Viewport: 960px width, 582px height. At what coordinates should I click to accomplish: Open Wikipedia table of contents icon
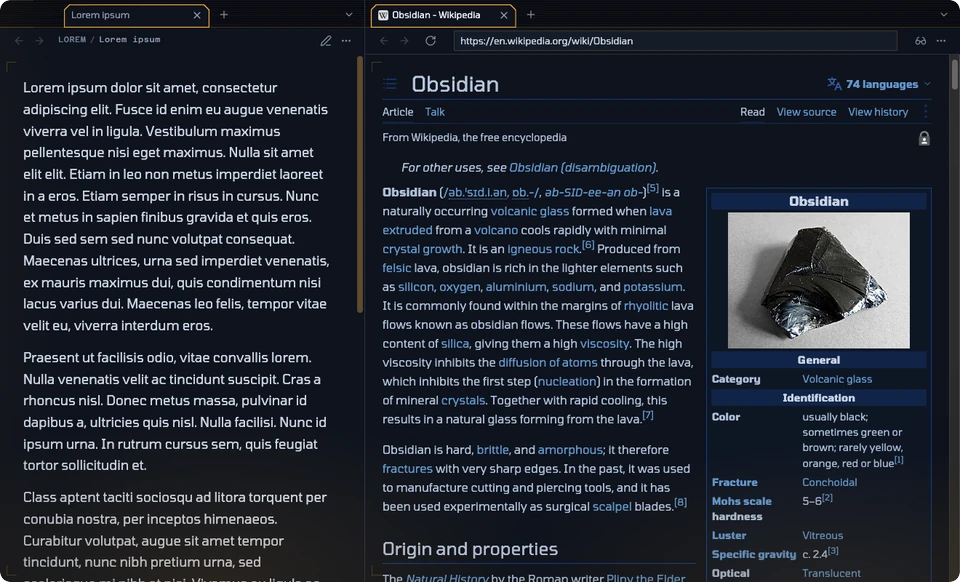[x=390, y=84]
